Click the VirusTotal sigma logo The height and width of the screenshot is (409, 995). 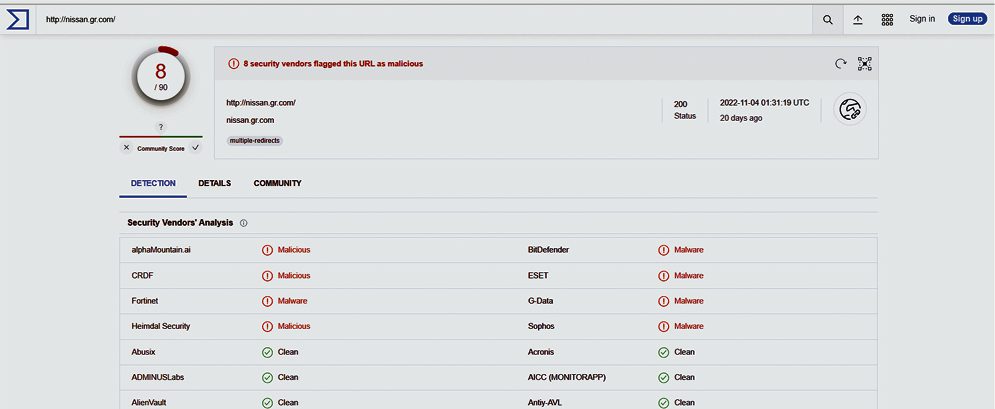pyautogui.click(x=18, y=20)
